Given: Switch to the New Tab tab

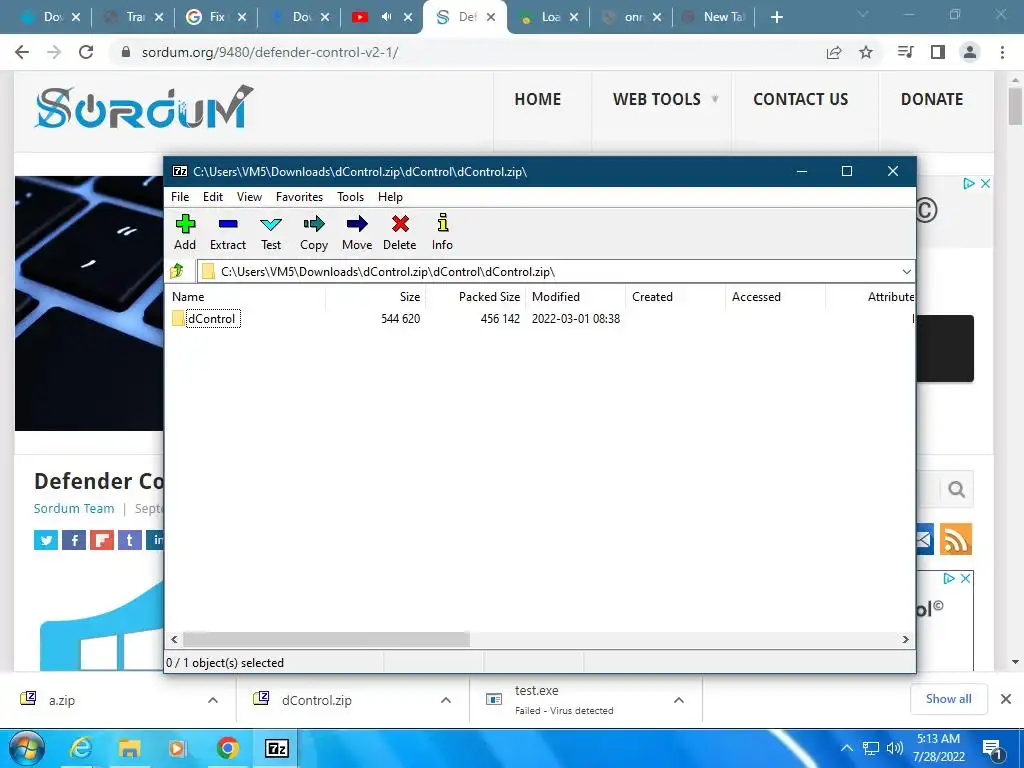Looking at the screenshot, I should (x=714, y=17).
